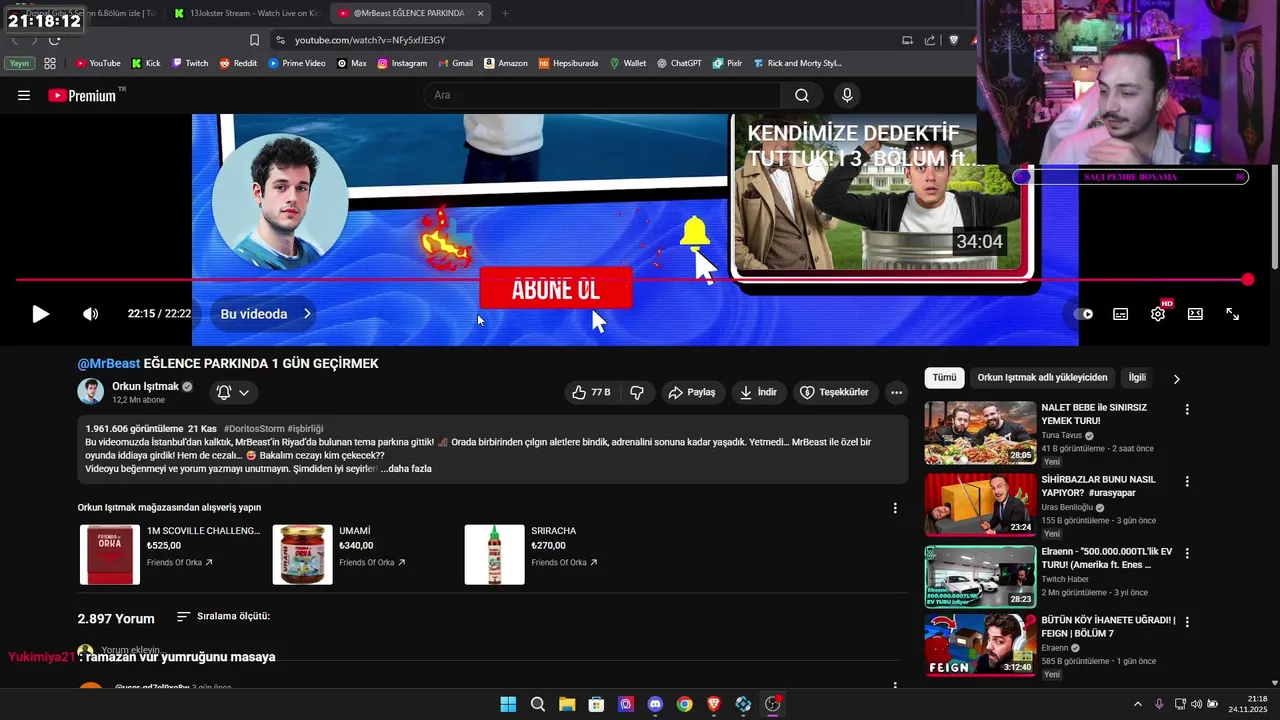Viewport: 1280px width, 720px height.
Task: Bookmark this page with bookmark icon
Action: click(x=254, y=40)
